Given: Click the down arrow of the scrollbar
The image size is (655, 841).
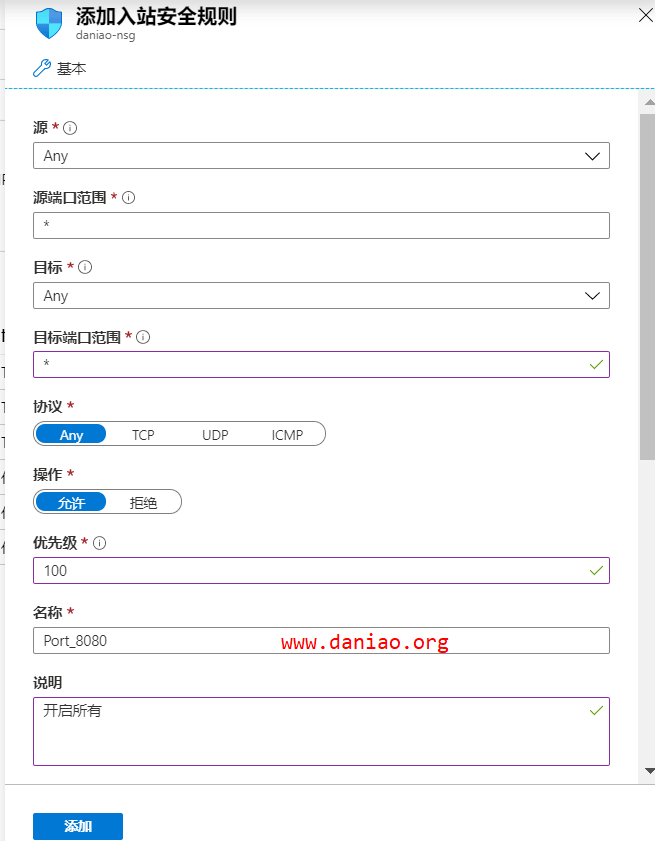Looking at the screenshot, I should pos(648,771).
